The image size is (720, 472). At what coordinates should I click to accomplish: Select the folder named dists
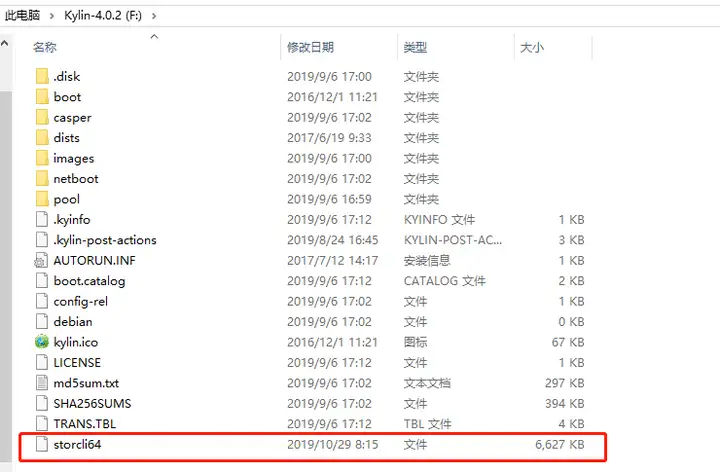click(67, 138)
